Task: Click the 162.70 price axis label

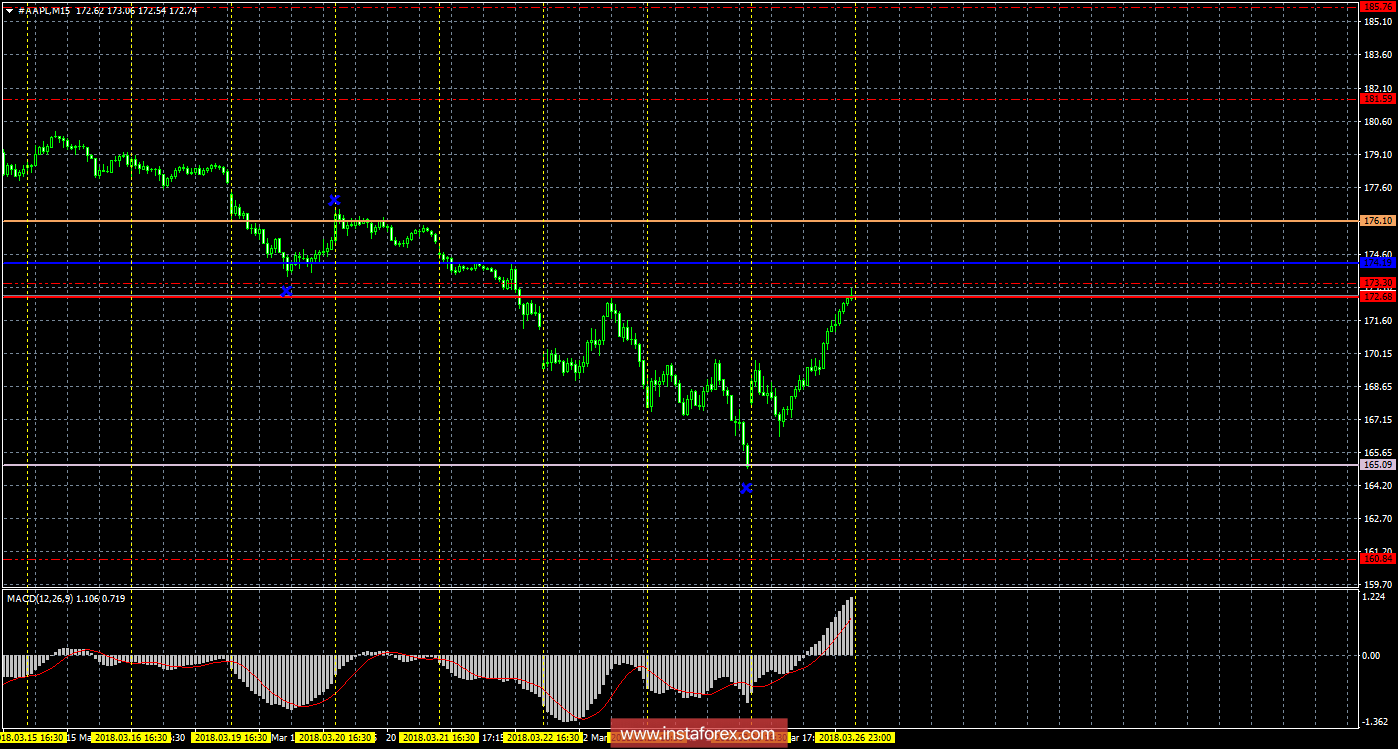Action: [x=1378, y=518]
